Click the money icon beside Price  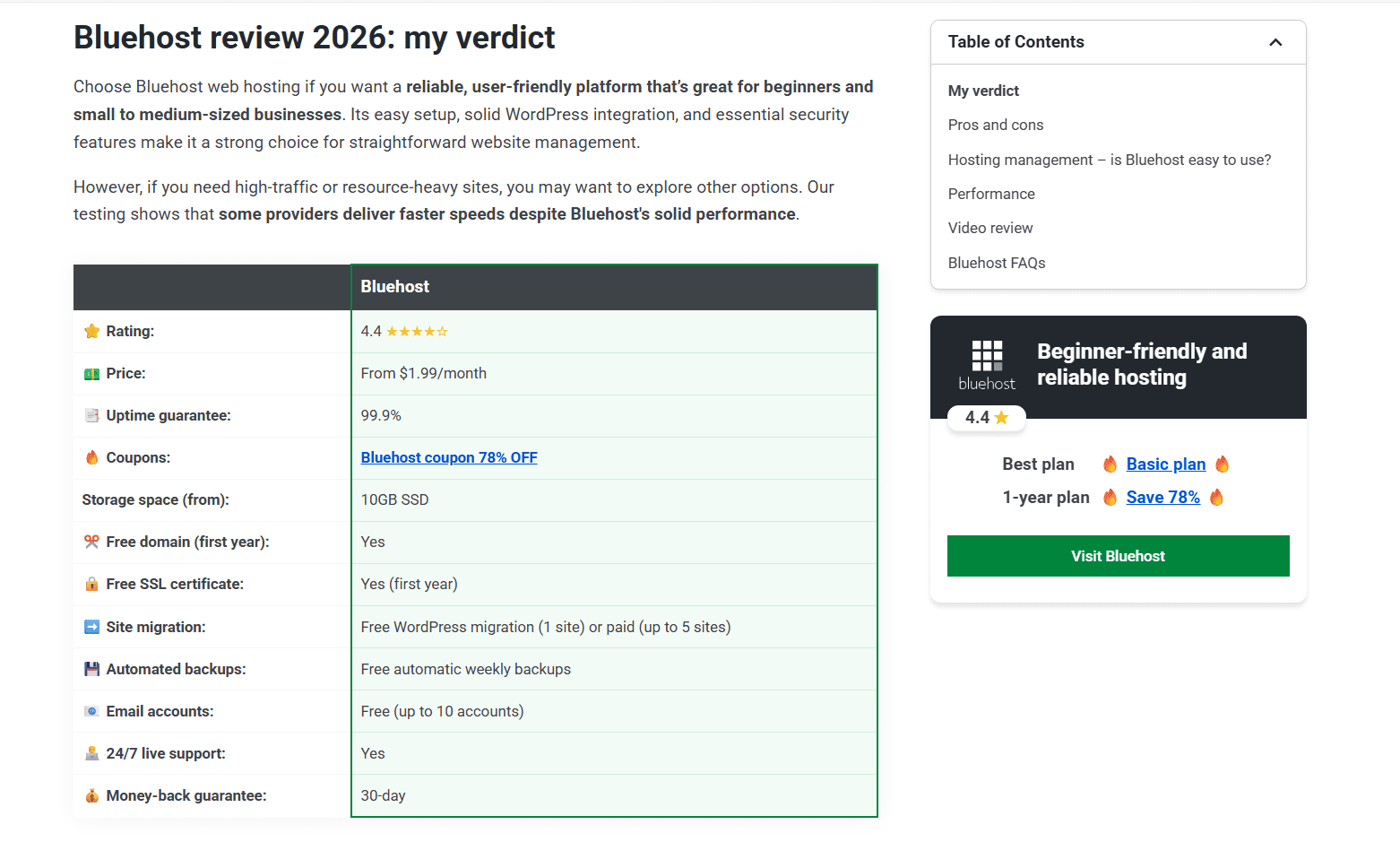pyautogui.click(x=91, y=374)
